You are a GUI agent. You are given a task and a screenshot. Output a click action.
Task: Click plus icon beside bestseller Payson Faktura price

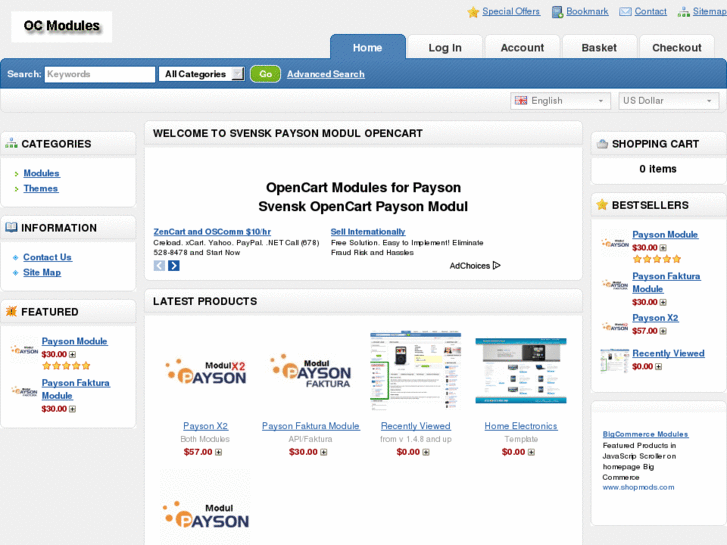tap(663, 302)
